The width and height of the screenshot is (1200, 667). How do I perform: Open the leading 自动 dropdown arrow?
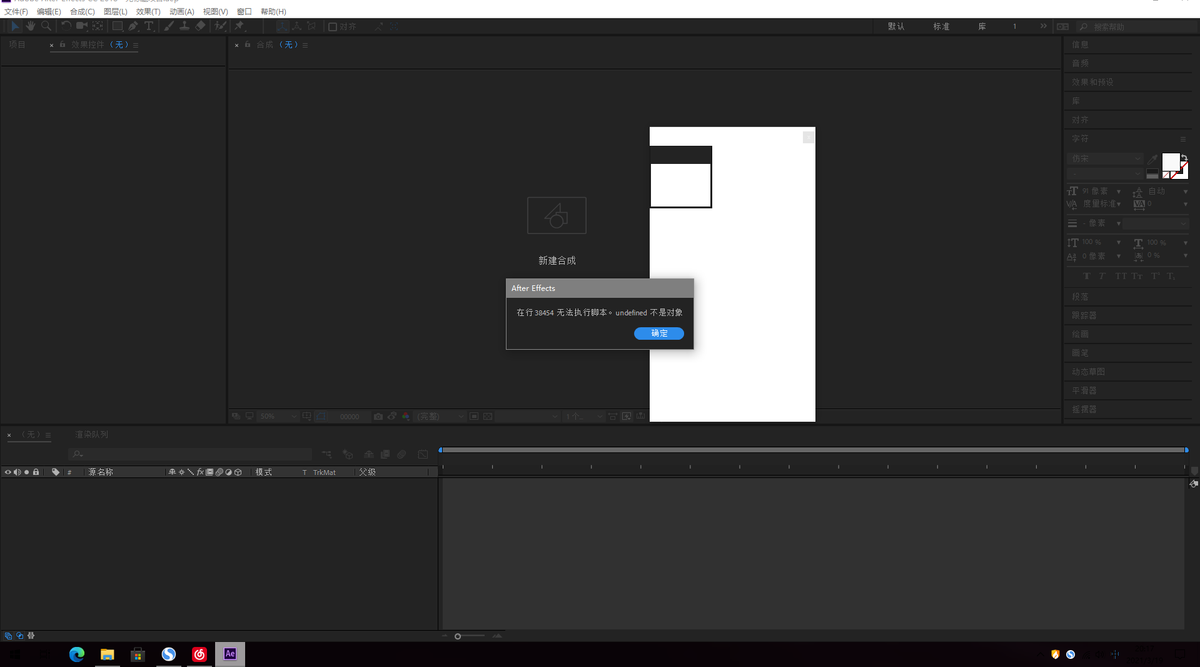click(x=1186, y=192)
